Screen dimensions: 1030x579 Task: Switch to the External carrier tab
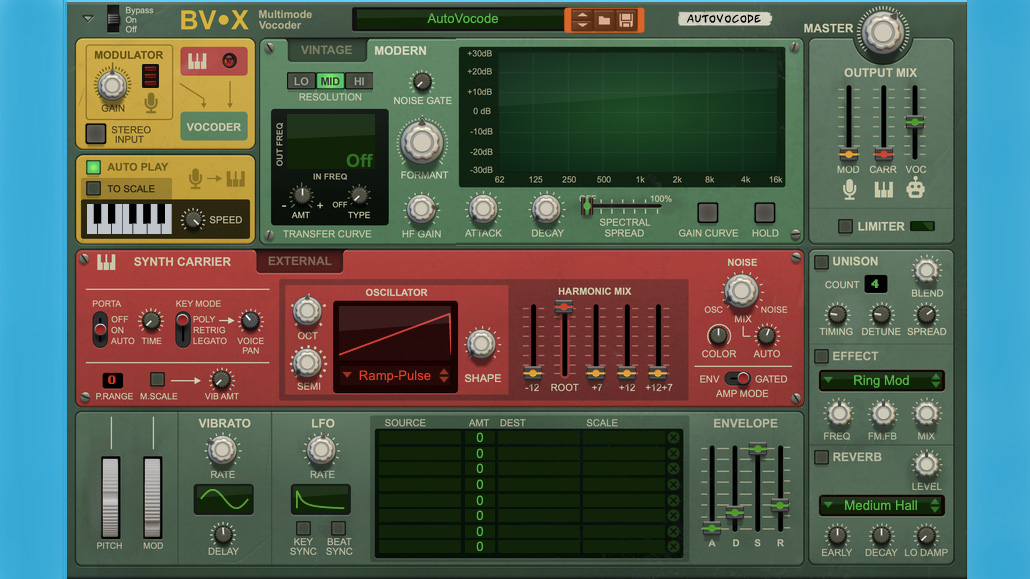tap(299, 262)
